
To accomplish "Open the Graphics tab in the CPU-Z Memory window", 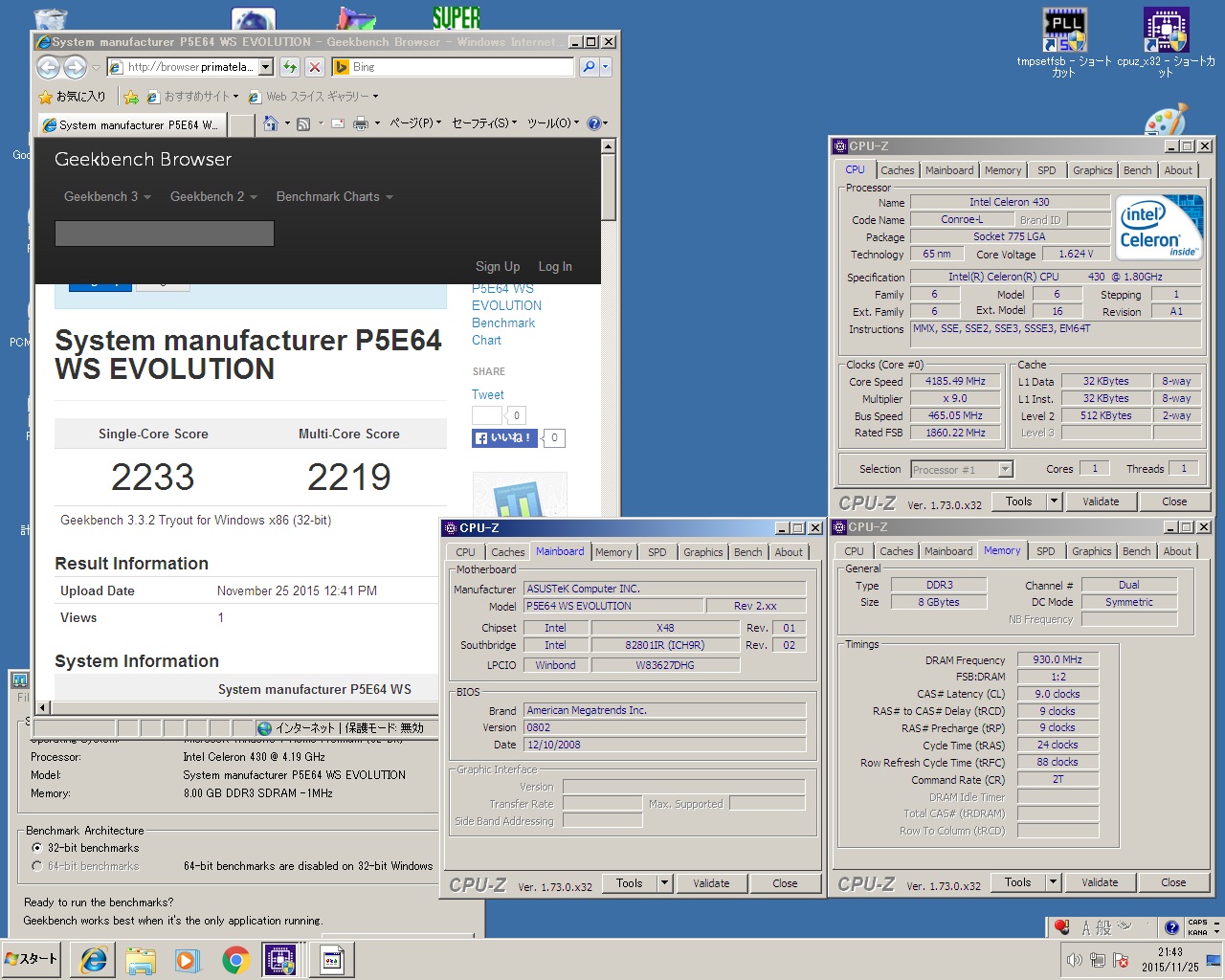I will click(x=1091, y=551).
